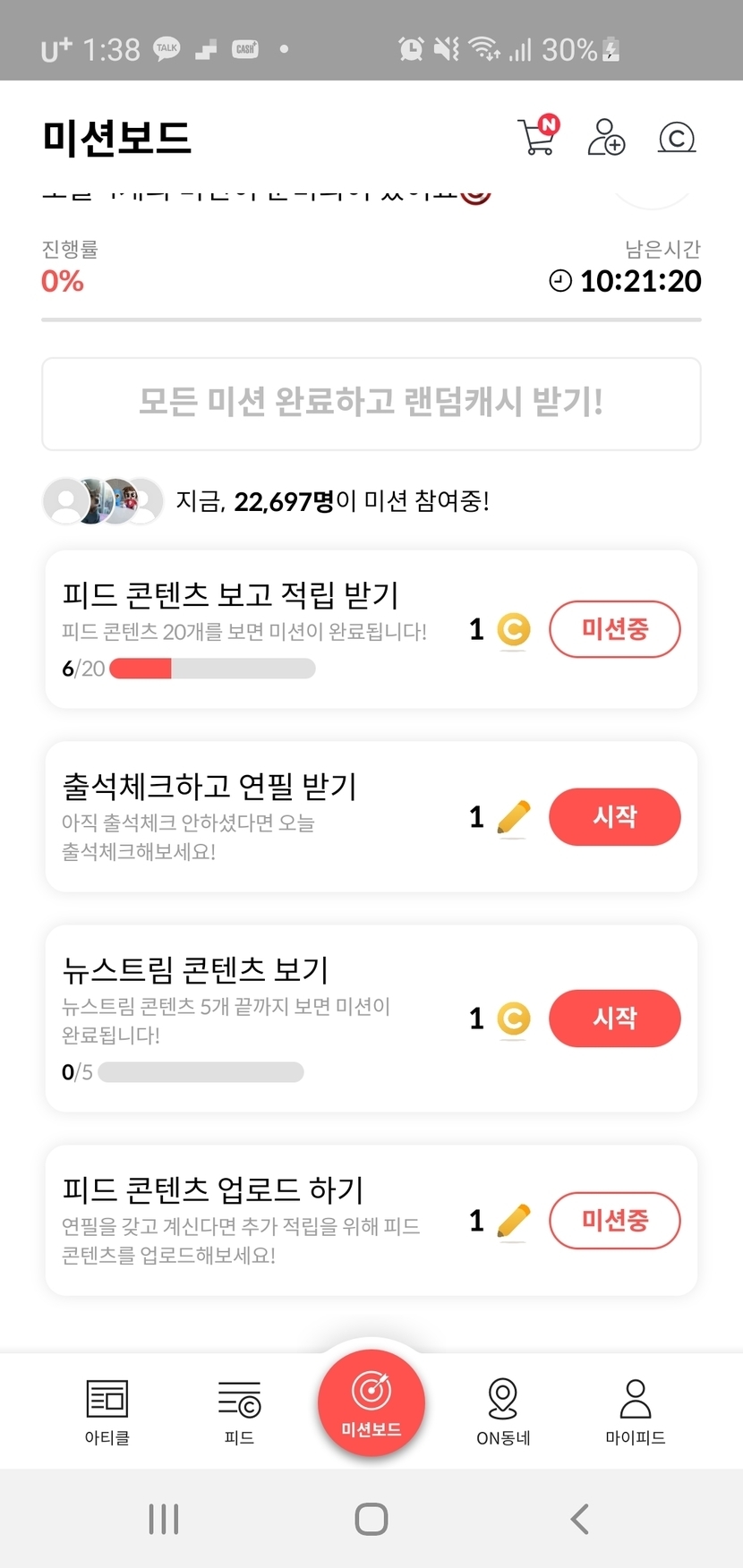This screenshot has width=743, height=1568.
Task: Tap 미션중 button on feed upload mission
Action: tap(615, 1221)
